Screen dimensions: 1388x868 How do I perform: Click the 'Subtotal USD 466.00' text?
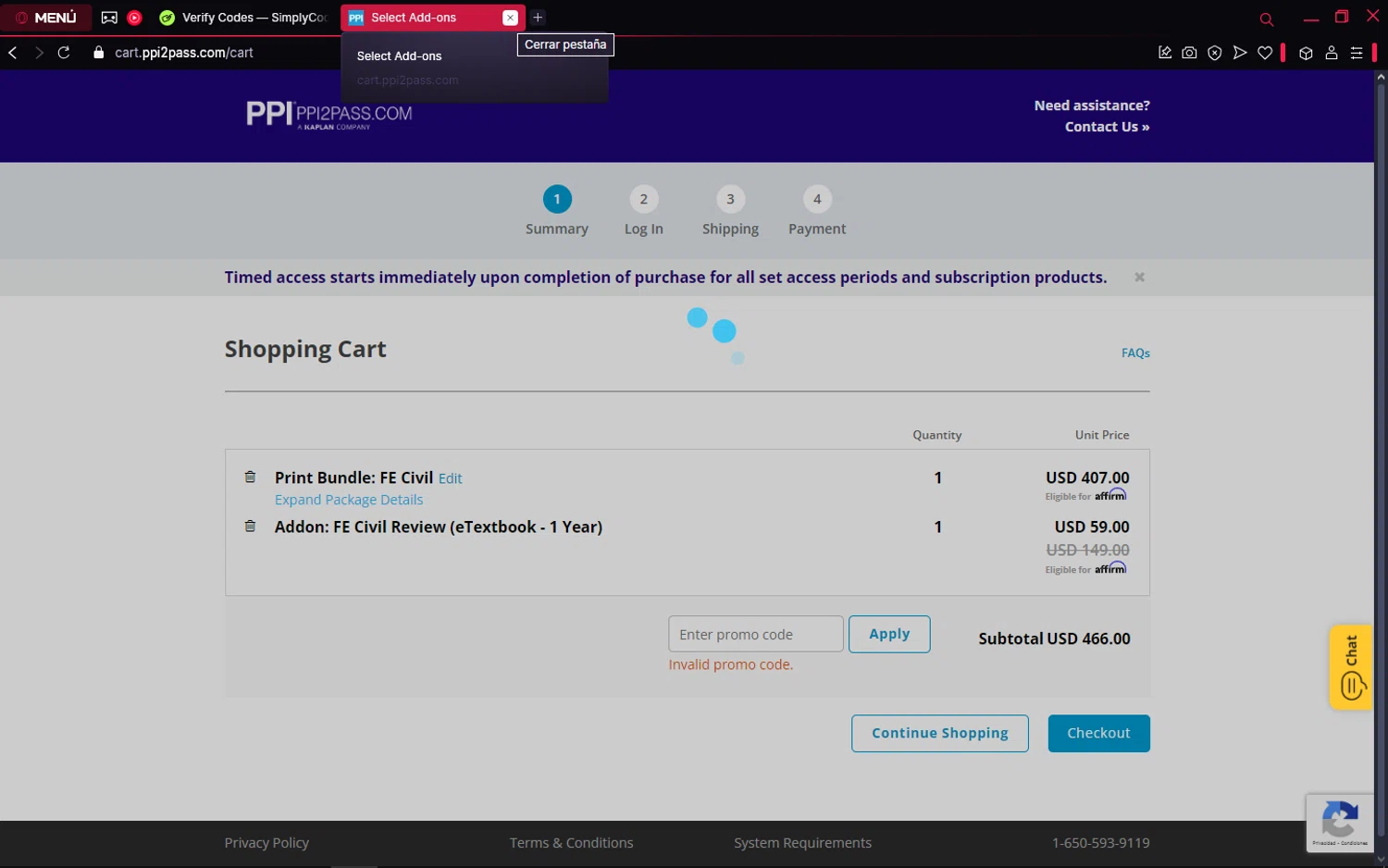pos(1054,639)
